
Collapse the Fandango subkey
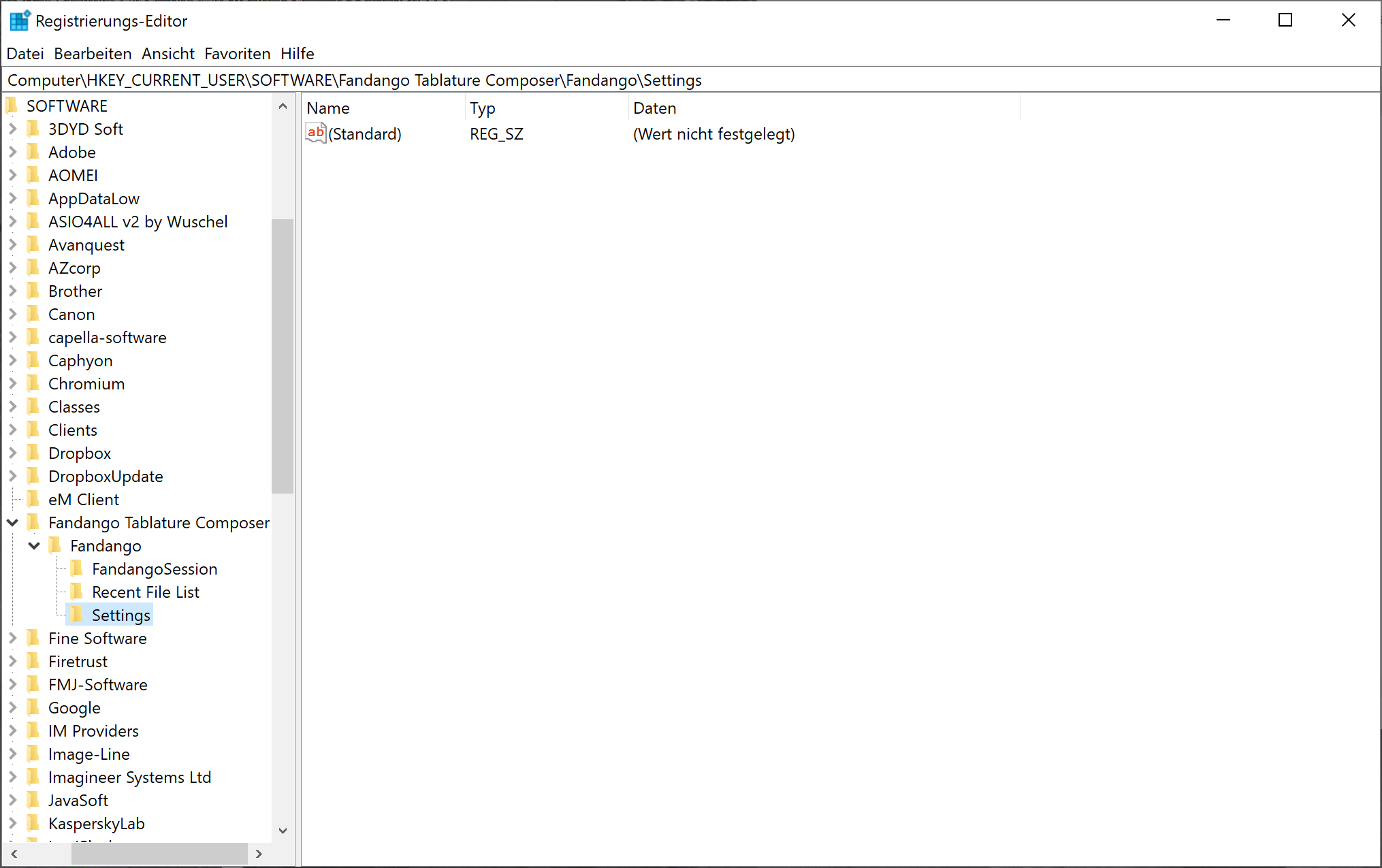[34, 545]
